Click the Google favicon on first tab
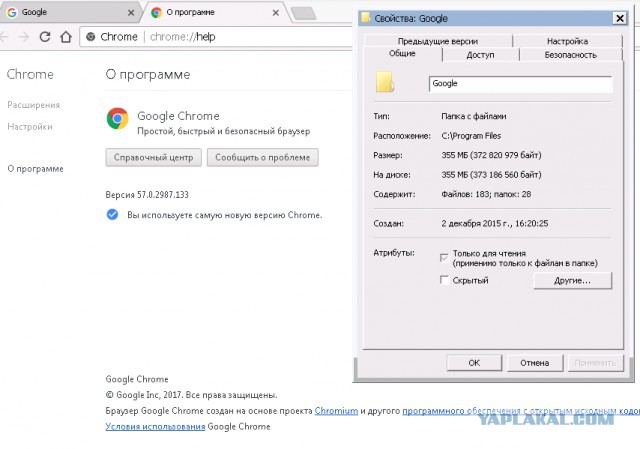Screen dimensions: 640x449 tap(12, 12)
